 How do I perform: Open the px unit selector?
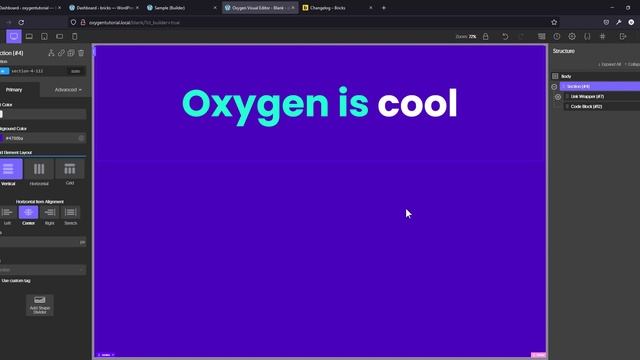pos(82,242)
